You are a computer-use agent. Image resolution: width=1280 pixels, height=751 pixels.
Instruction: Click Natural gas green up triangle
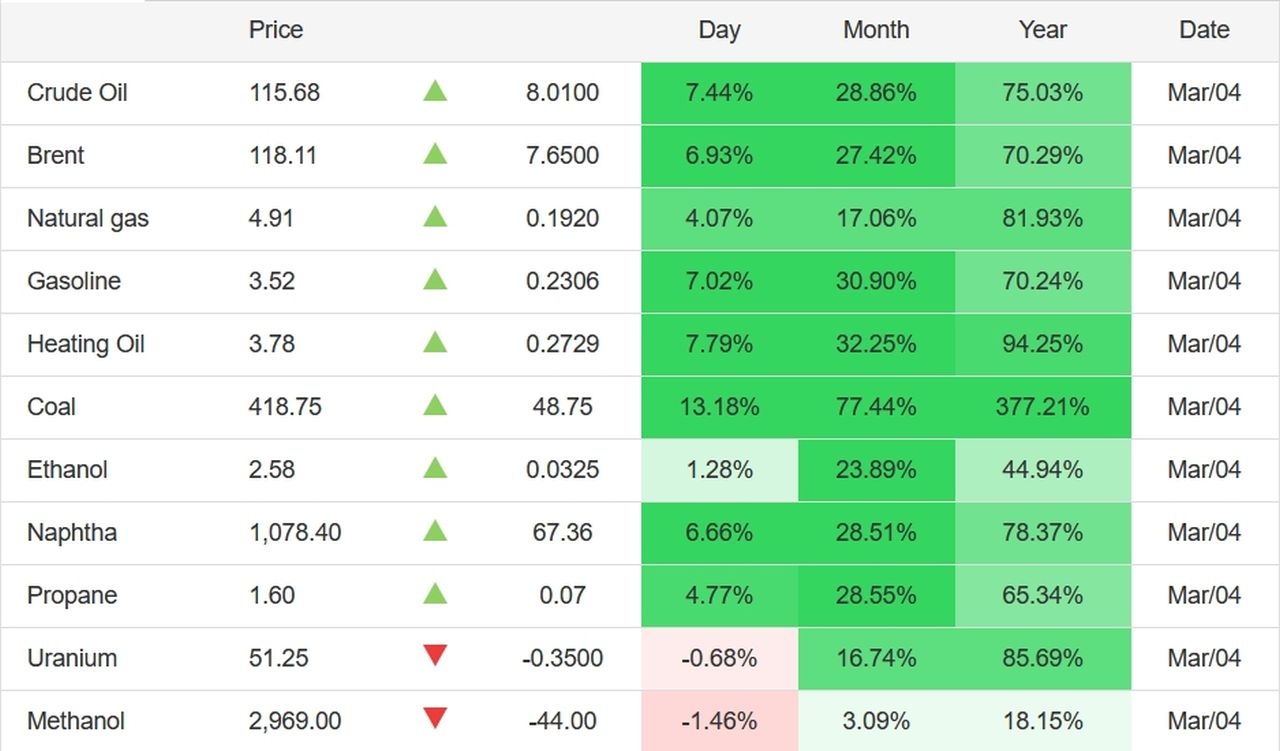coord(435,217)
